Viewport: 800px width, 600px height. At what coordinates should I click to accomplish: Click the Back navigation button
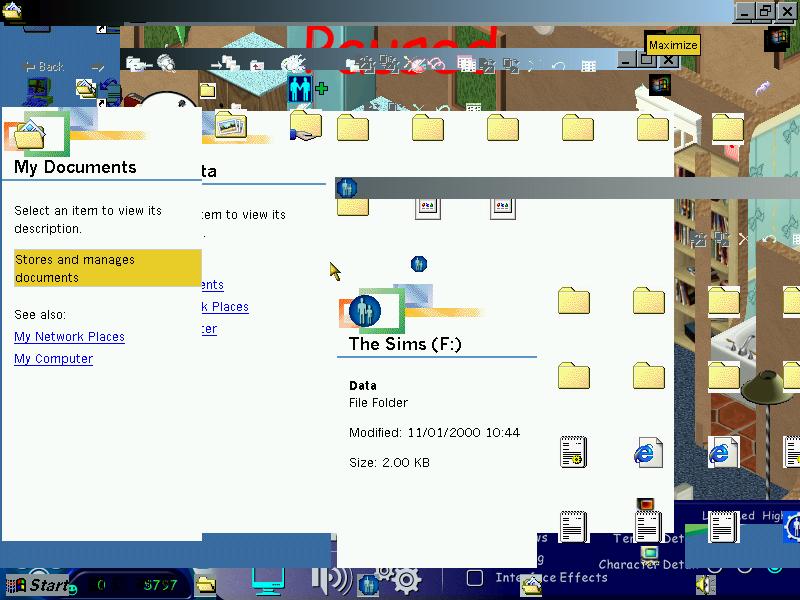tap(44, 67)
